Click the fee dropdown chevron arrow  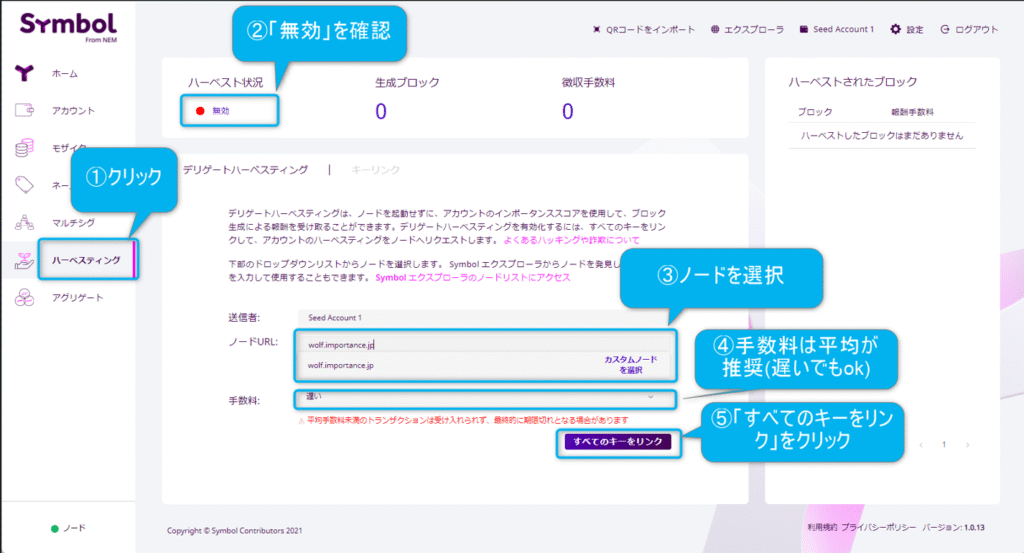point(650,397)
